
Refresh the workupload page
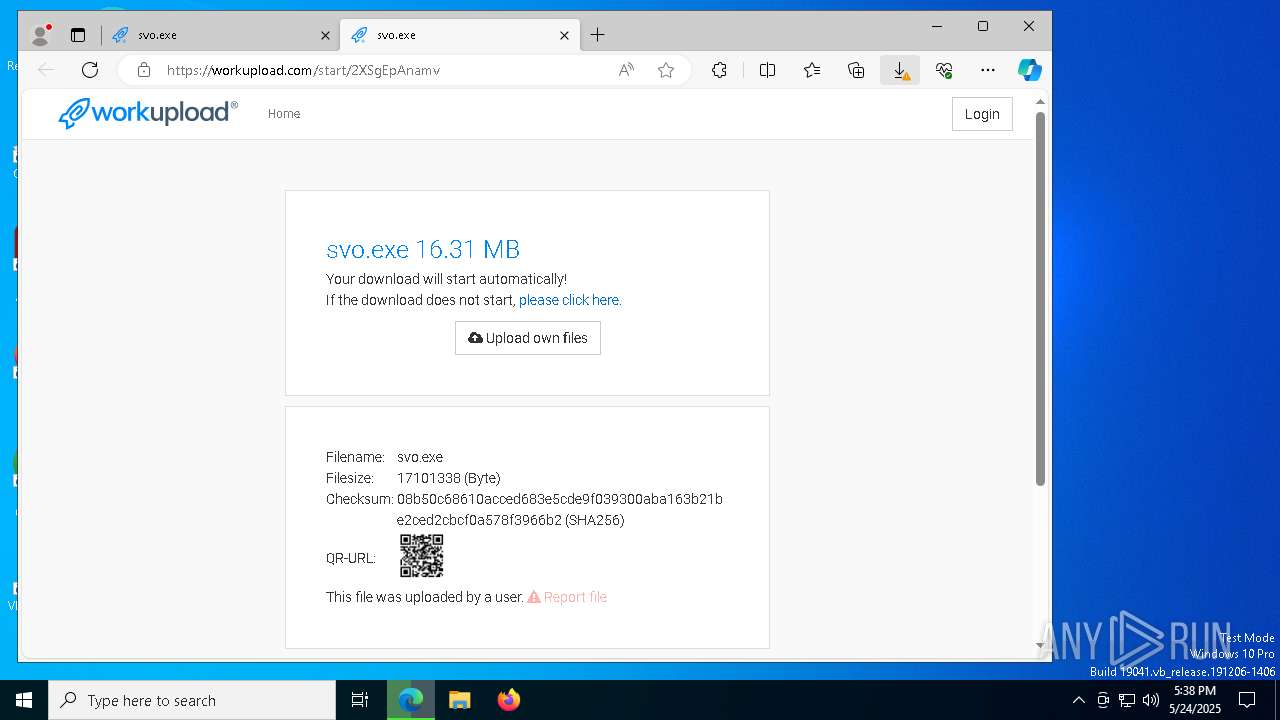pyautogui.click(x=90, y=70)
